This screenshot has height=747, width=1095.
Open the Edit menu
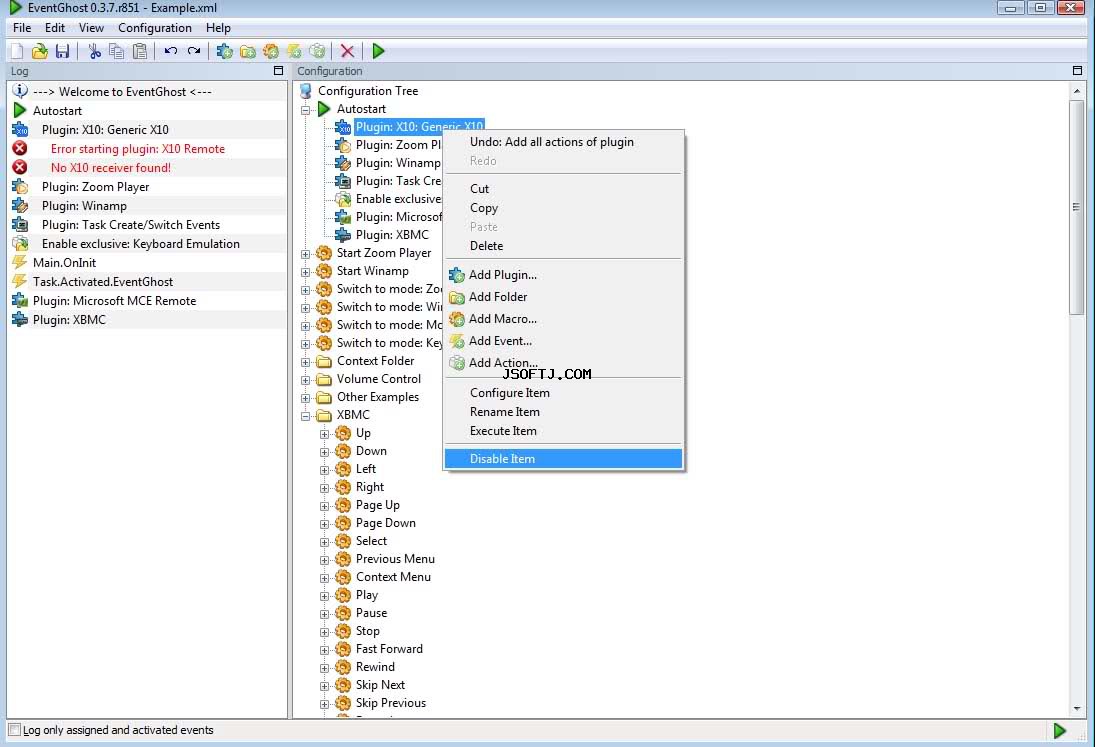pos(54,28)
